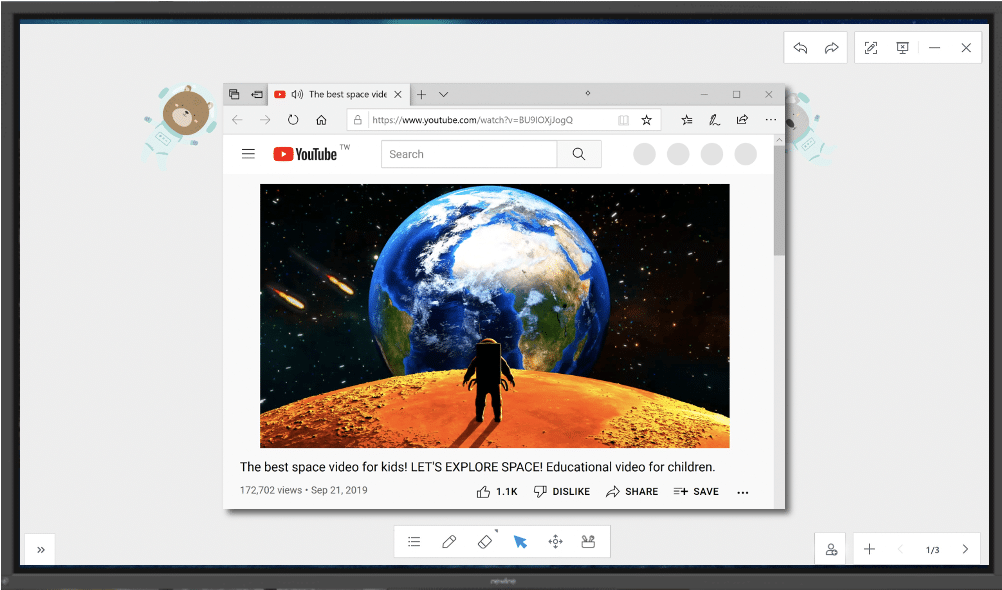Viewport: 1002px width, 590px height.
Task: Click the exit presentation screen icon
Action: pyautogui.click(x=902, y=48)
